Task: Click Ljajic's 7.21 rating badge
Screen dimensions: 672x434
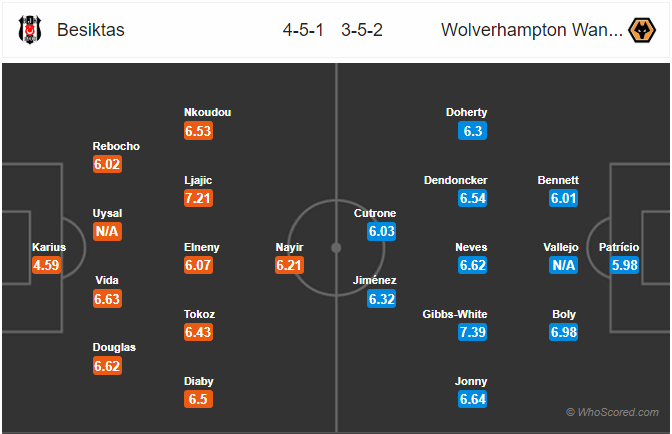Action: tap(198, 198)
